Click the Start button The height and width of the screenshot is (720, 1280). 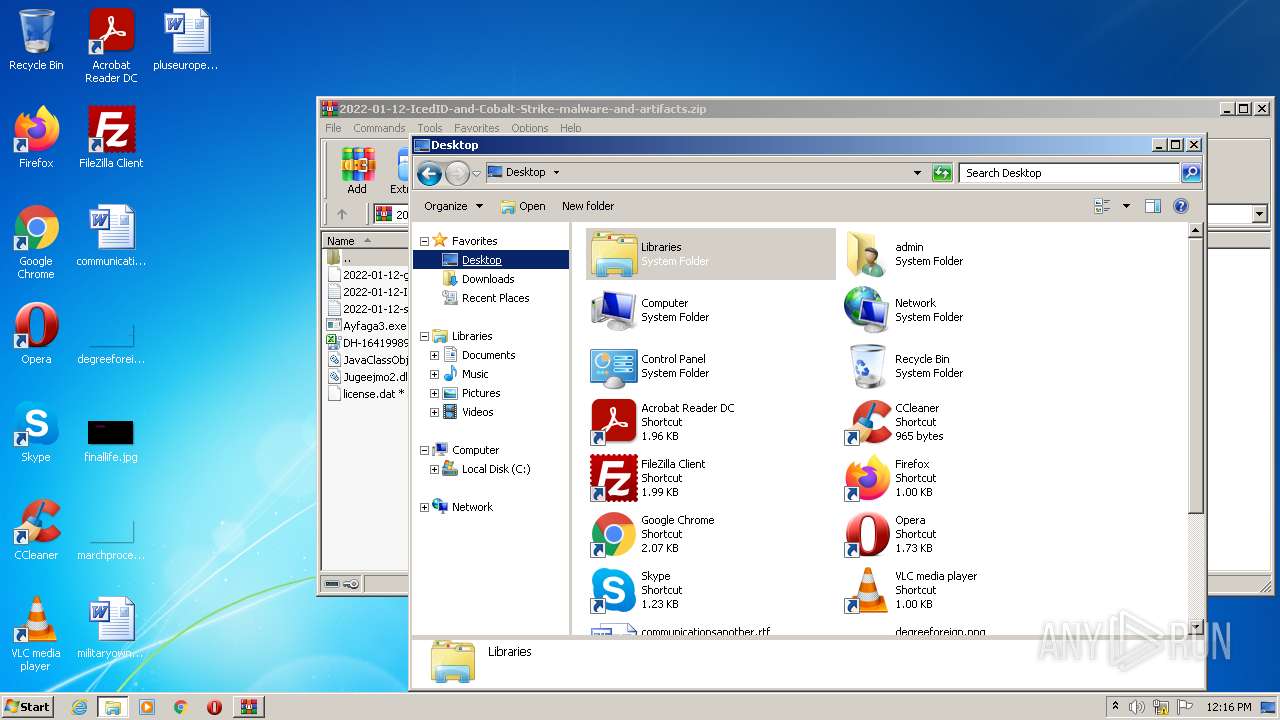[28, 706]
